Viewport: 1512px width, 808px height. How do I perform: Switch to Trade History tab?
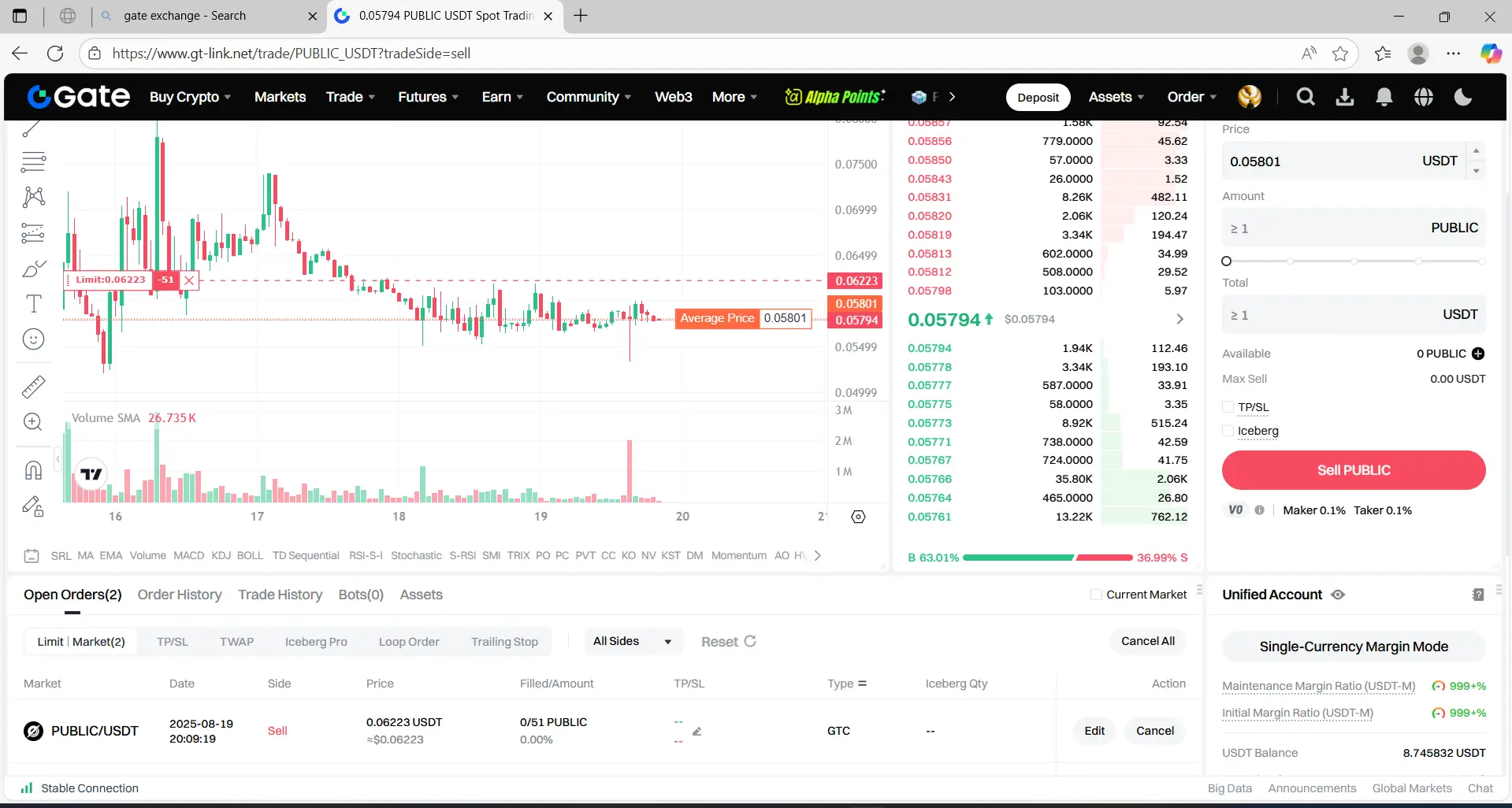[x=280, y=595]
